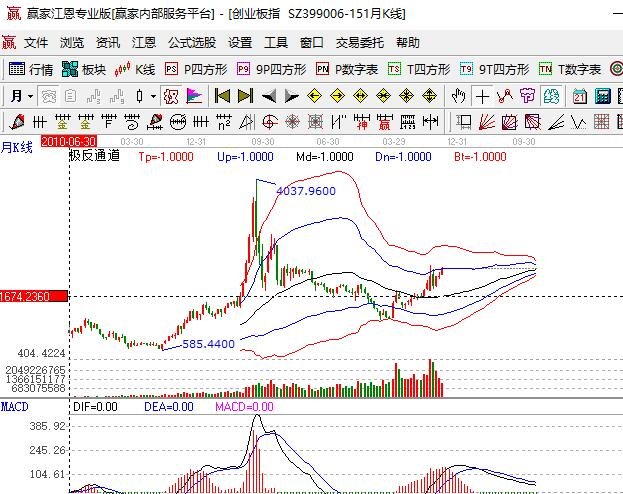Toggle the 权 adjustment icon
Screen dimensions: 623x494
[171, 96]
